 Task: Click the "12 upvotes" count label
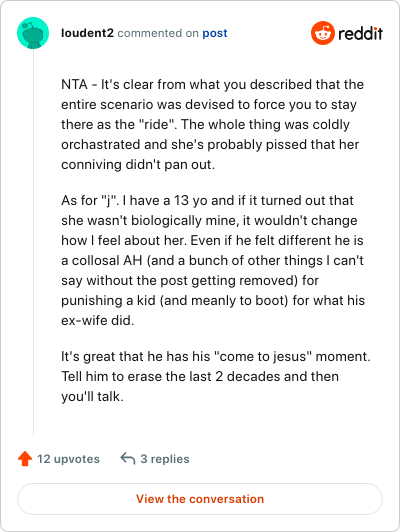[x=68, y=459]
